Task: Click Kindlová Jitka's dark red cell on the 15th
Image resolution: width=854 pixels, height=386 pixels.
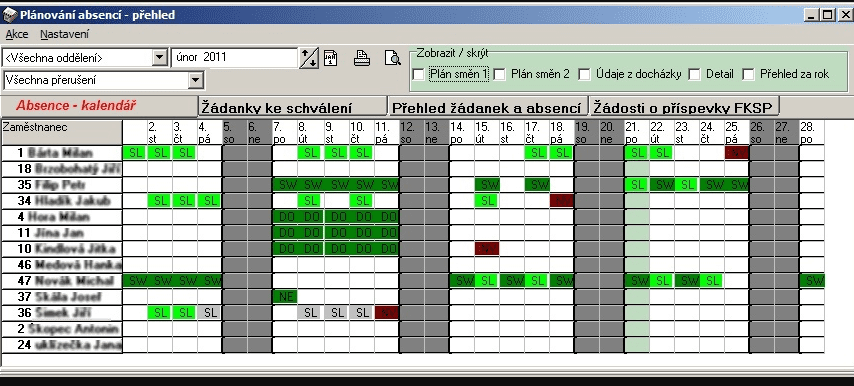Action: pyautogui.click(x=486, y=249)
